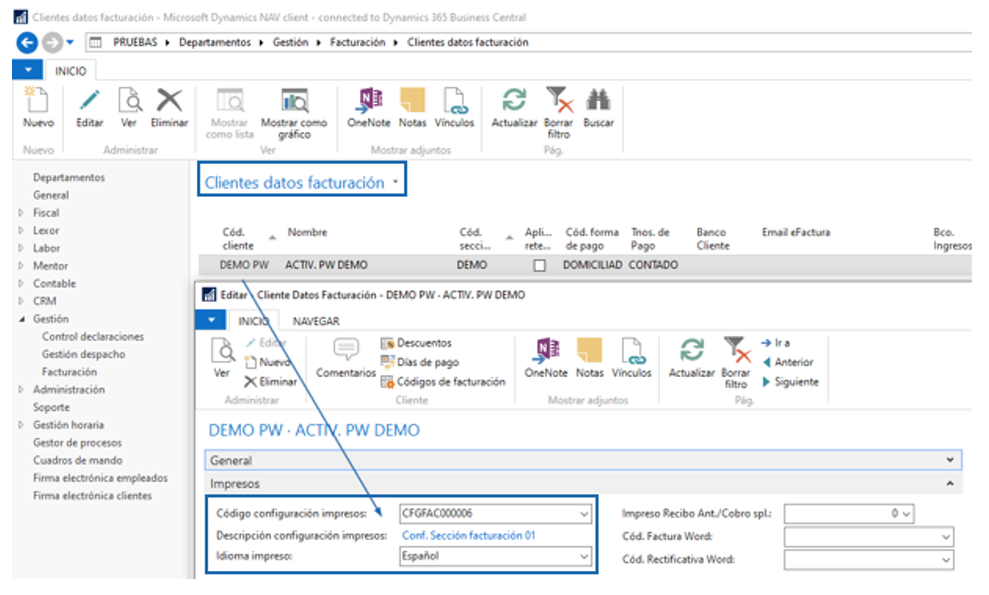This screenshot has height=595, width=989.
Task: Open Códigos de facturación
Action: click(443, 382)
